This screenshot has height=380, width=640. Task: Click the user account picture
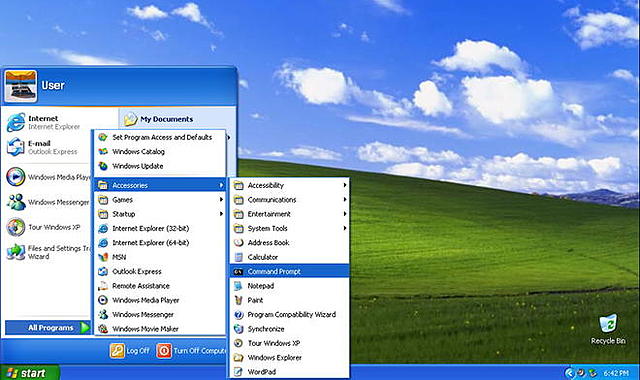(x=20, y=86)
